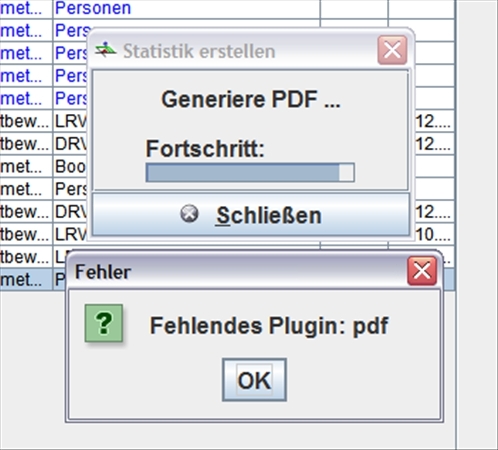Click the 'Fehlendes Plugin: pdf' message
The height and width of the screenshot is (450, 498).
269,326
